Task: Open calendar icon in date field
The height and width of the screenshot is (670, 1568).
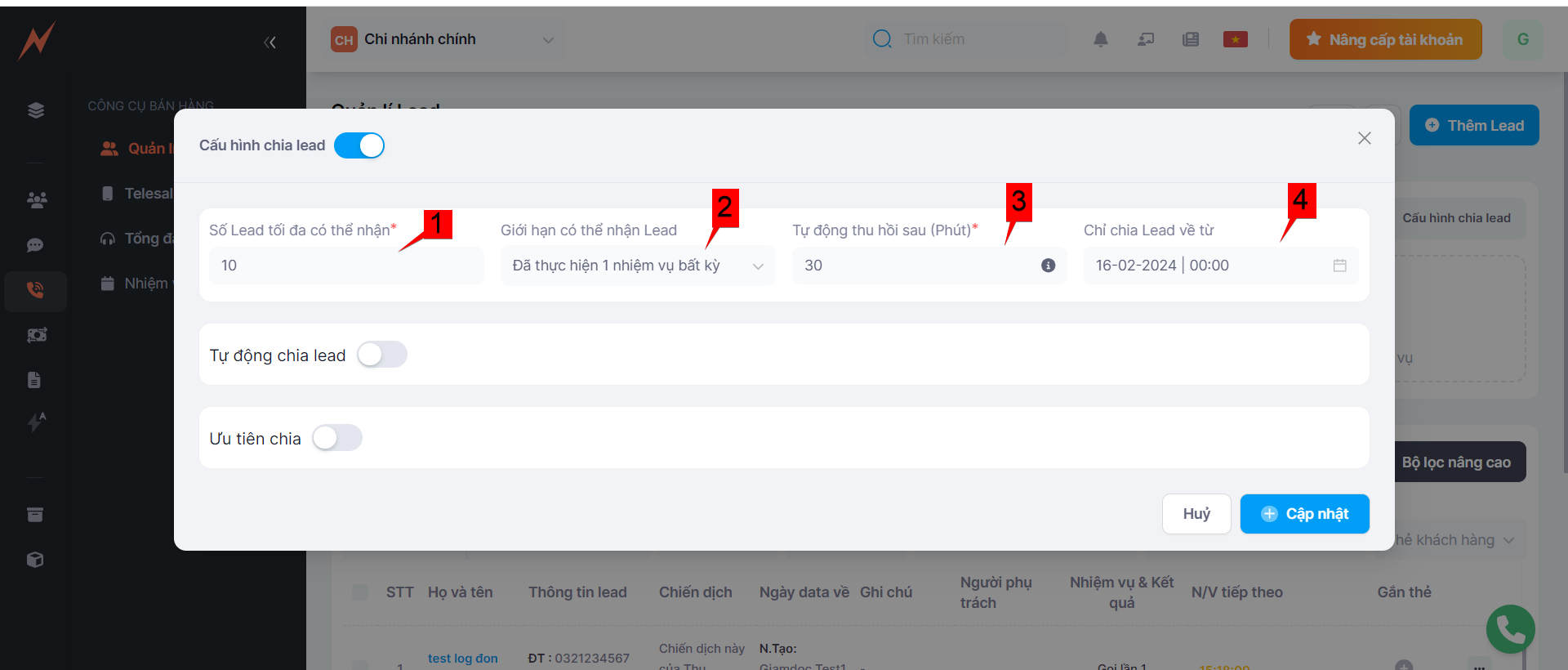Action: tap(1339, 266)
